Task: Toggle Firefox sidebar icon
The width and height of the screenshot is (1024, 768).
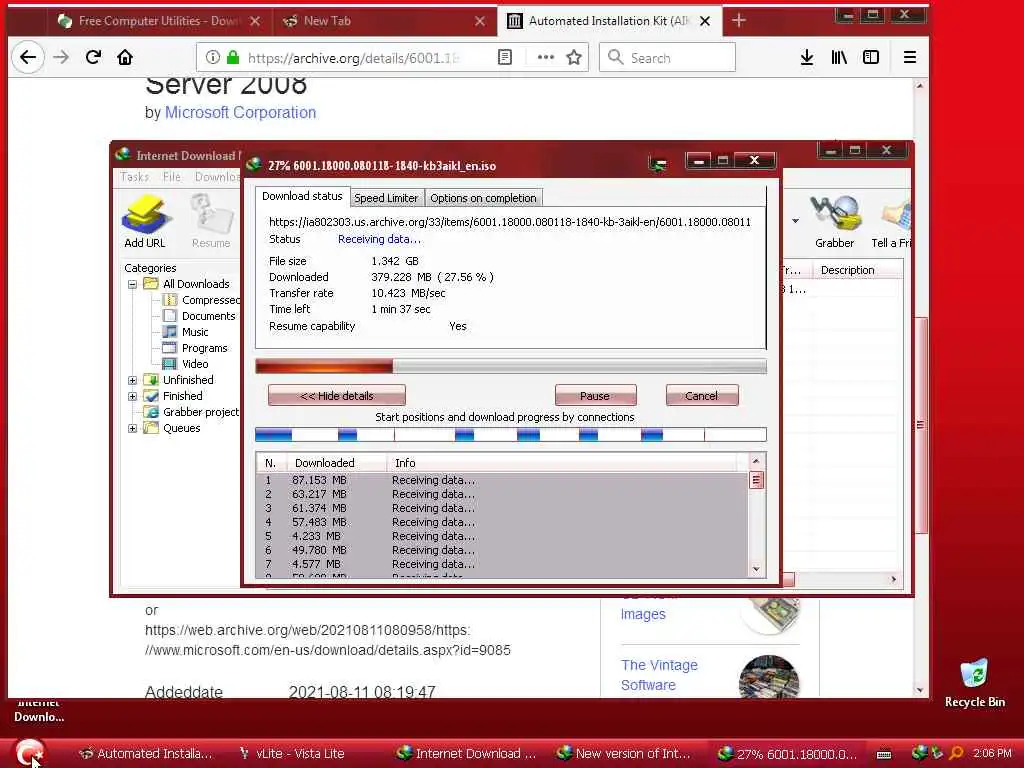Action: [x=871, y=57]
